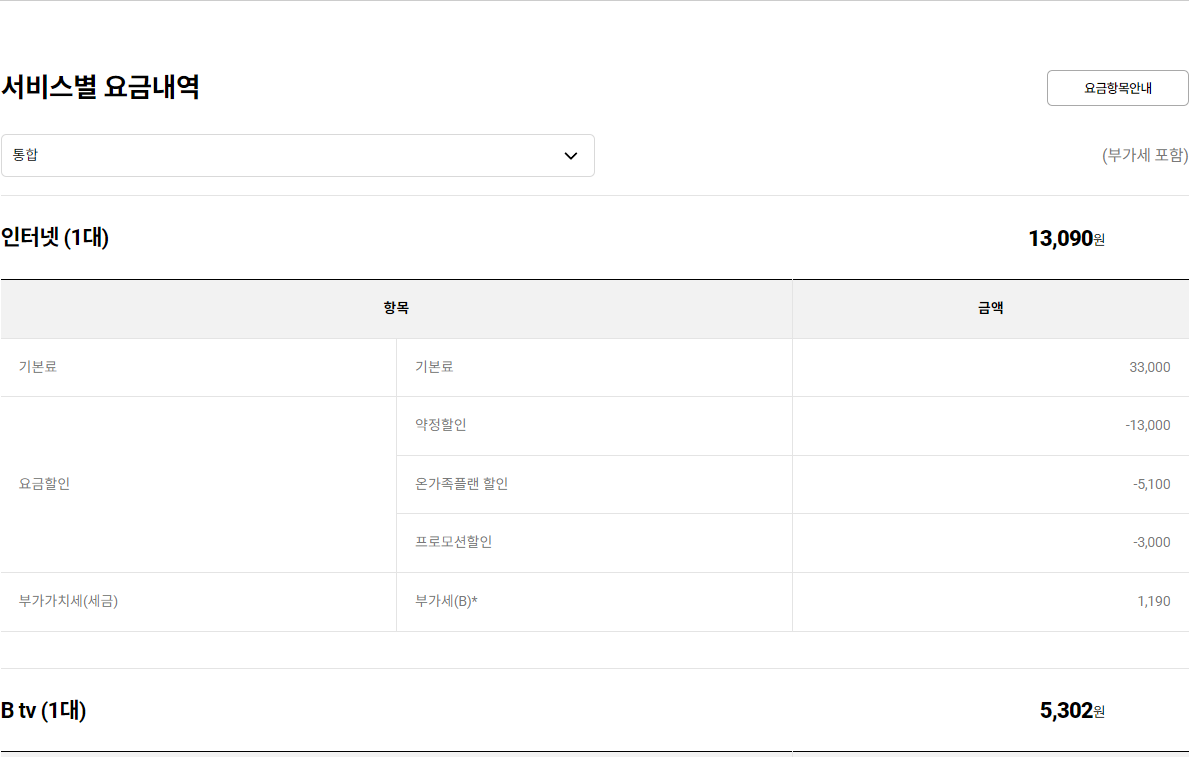
Task: Open the 통합 service dropdown
Action: pyautogui.click(x=297, y=156)
